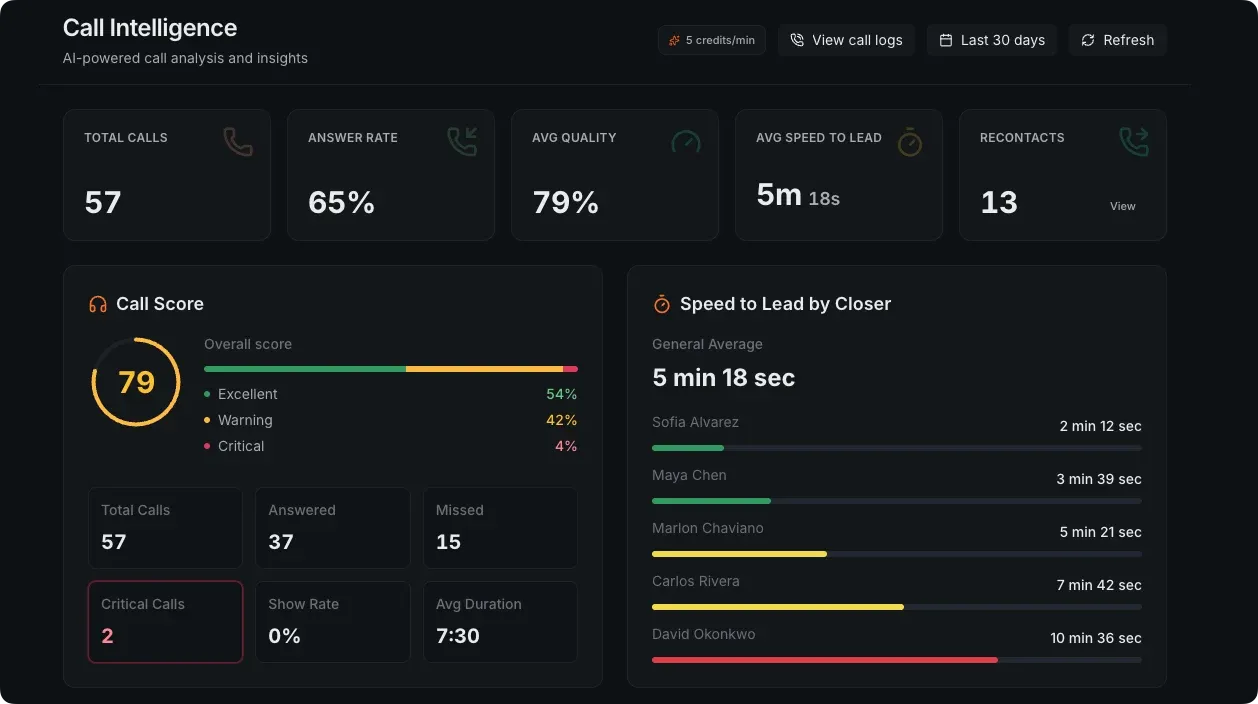Open View call logs
This screenshot has width=1258, height=704.
coord(846,40)
